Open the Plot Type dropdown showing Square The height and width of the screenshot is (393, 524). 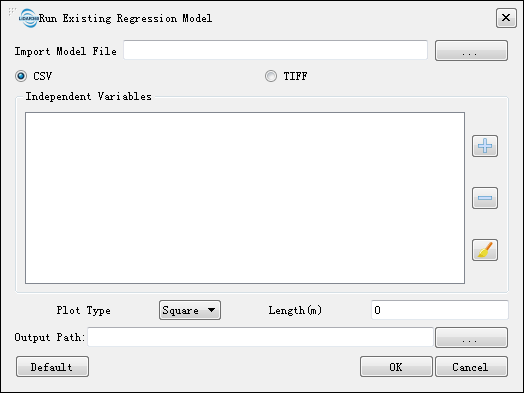tap(190, 310)
